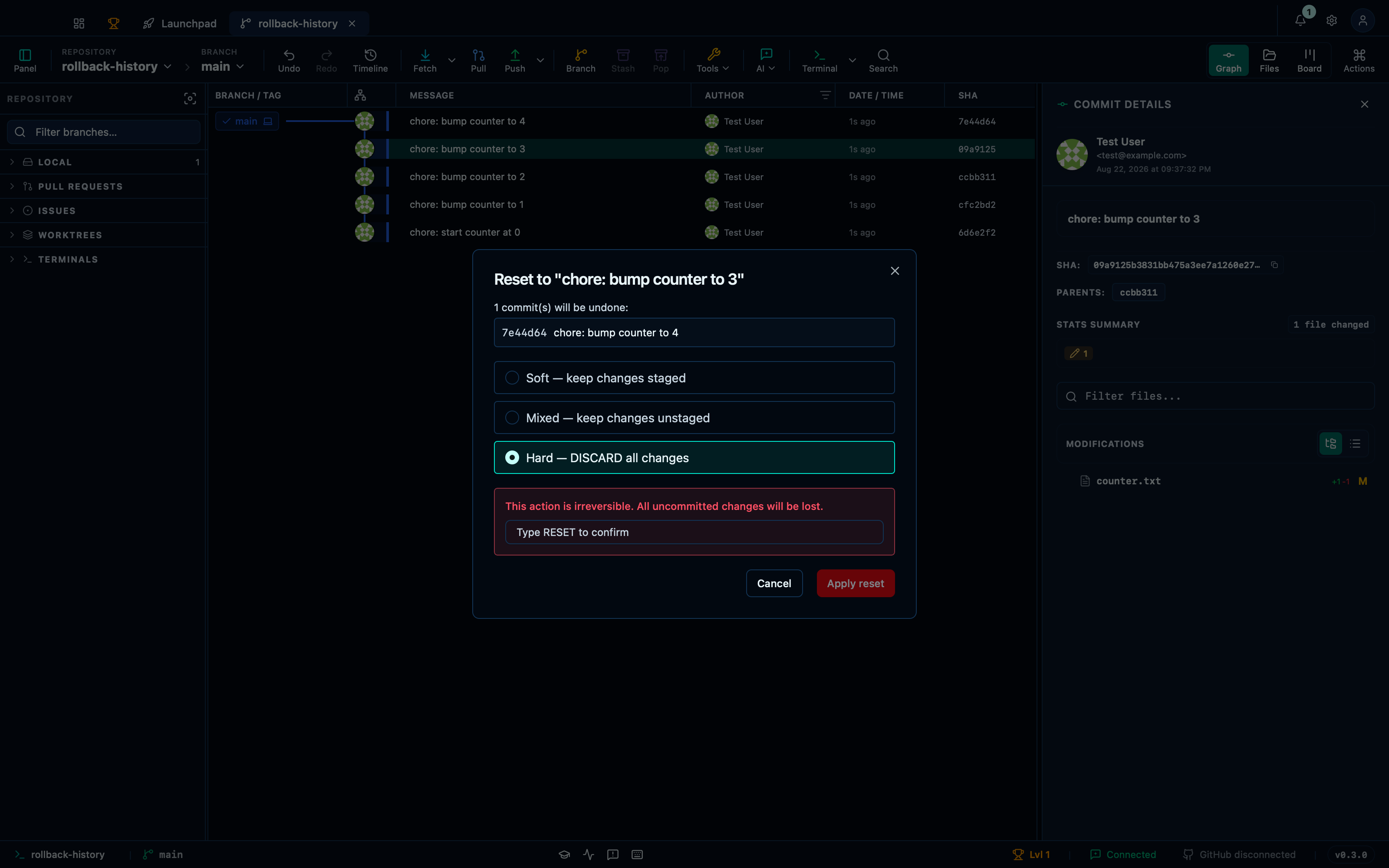Open the Tools dropdown
Image resolution: width=1389 pixels, height=868 pixels.
713,60
